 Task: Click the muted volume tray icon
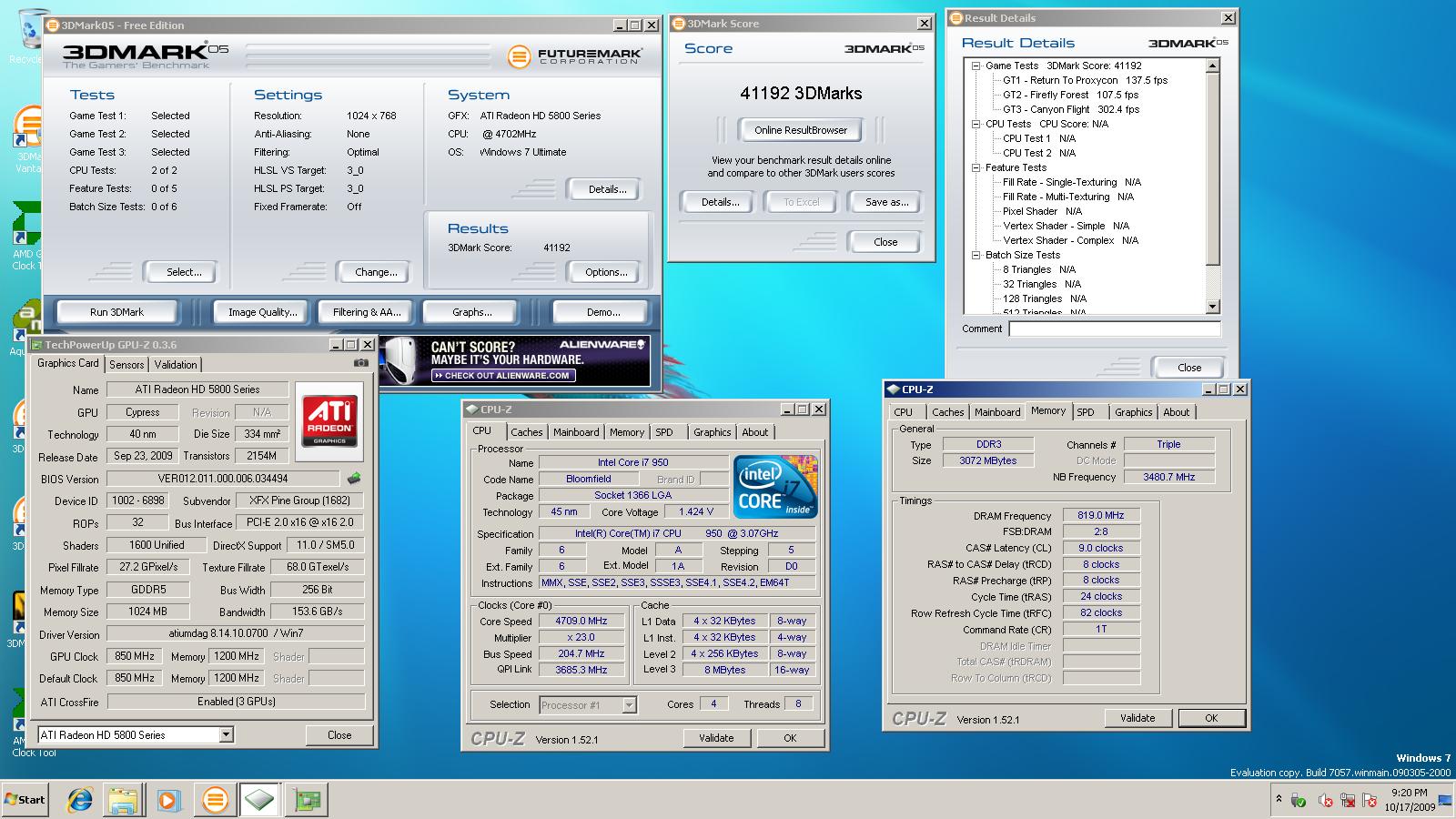[1326, 801]
